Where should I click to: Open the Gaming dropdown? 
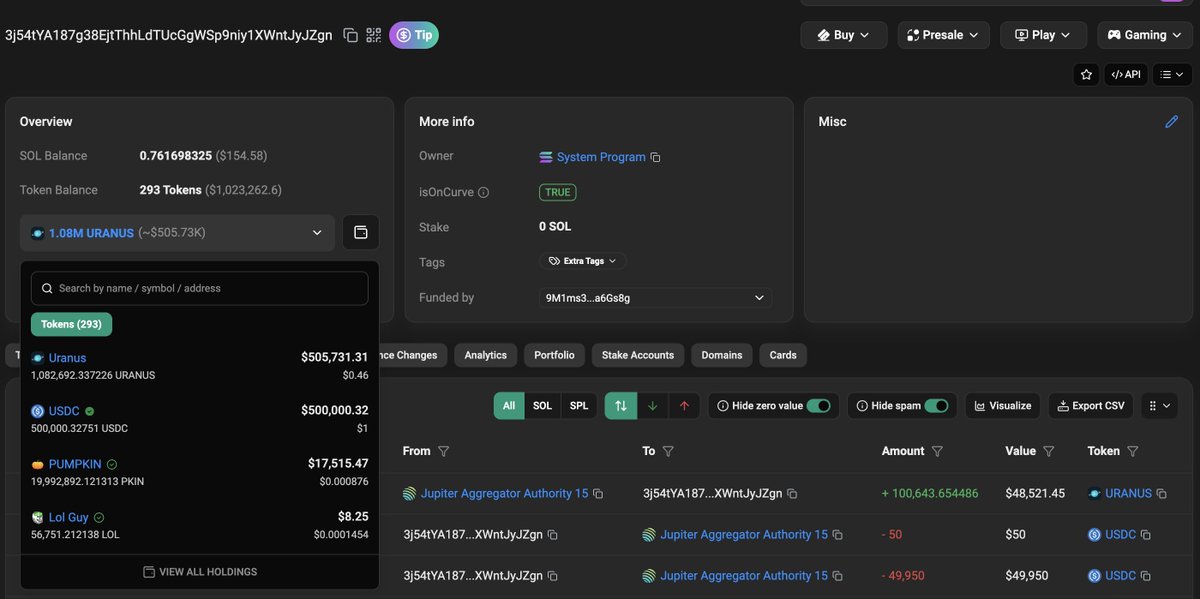[1145, 35]
